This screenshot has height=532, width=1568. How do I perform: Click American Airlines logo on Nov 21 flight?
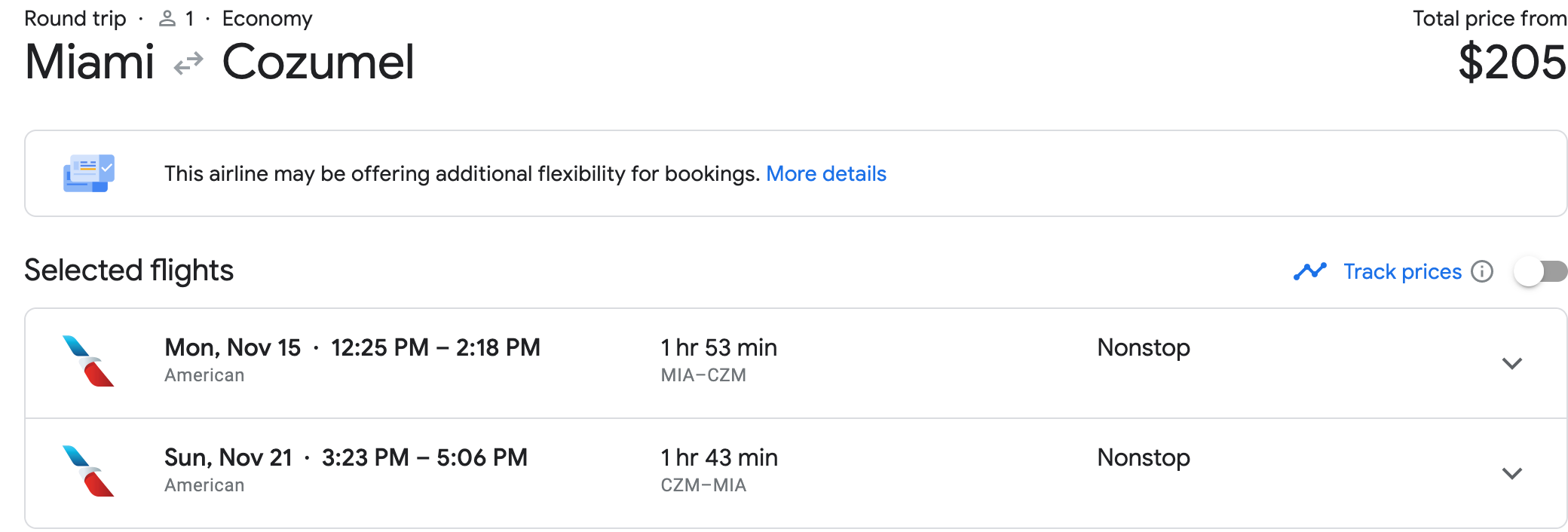tap(88, 471)
